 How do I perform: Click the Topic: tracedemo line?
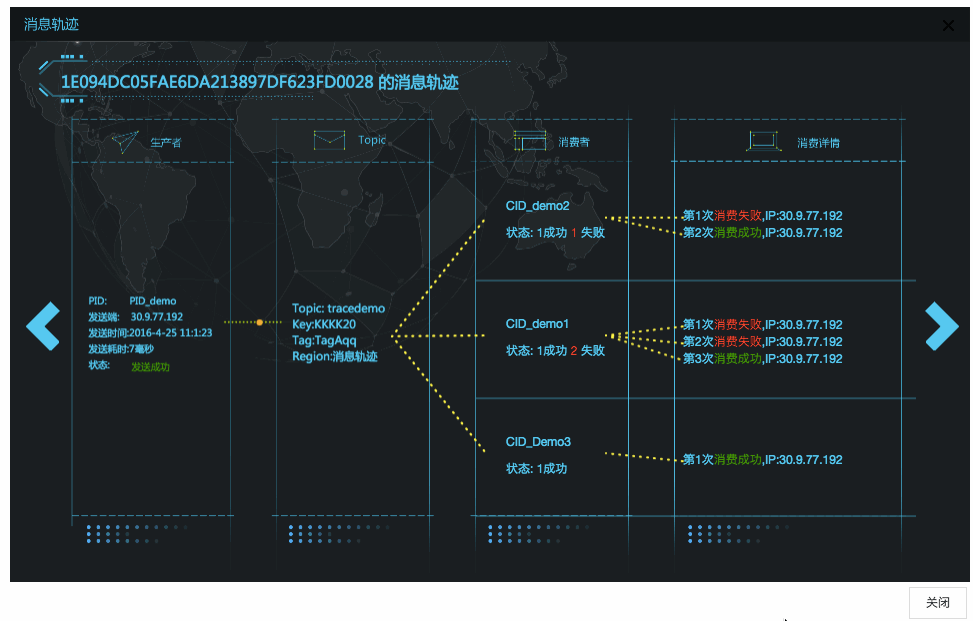point(338,308)
